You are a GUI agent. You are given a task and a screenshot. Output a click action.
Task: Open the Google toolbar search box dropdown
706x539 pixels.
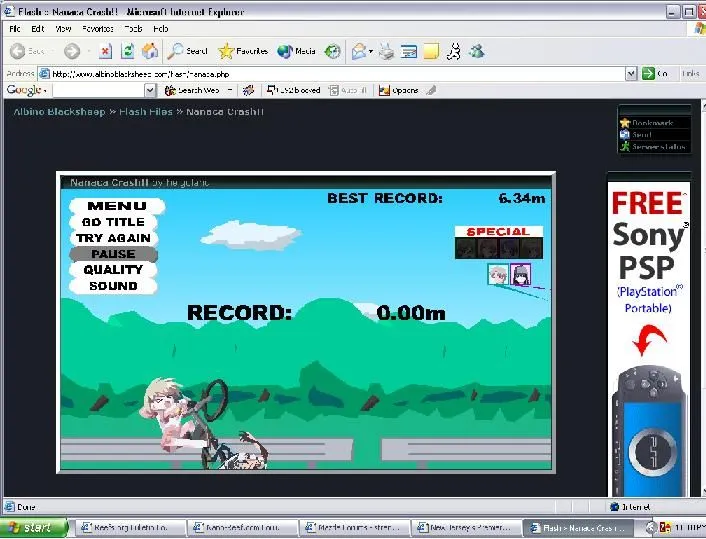(150, 90)
